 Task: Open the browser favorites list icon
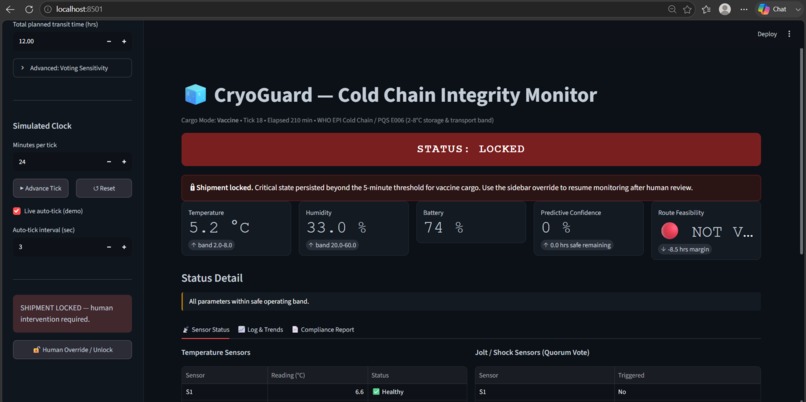tap(706, 9)
